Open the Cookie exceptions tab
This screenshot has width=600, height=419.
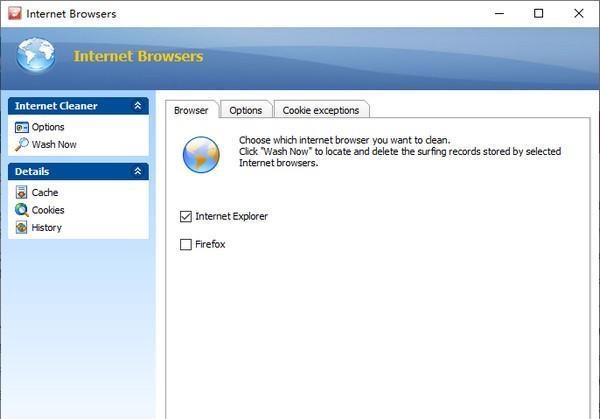coord(321,110)
